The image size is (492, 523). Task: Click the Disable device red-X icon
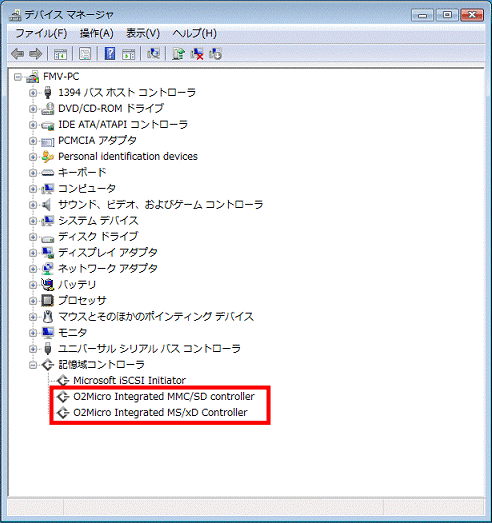pyautogui.click(x=197, y=53)
